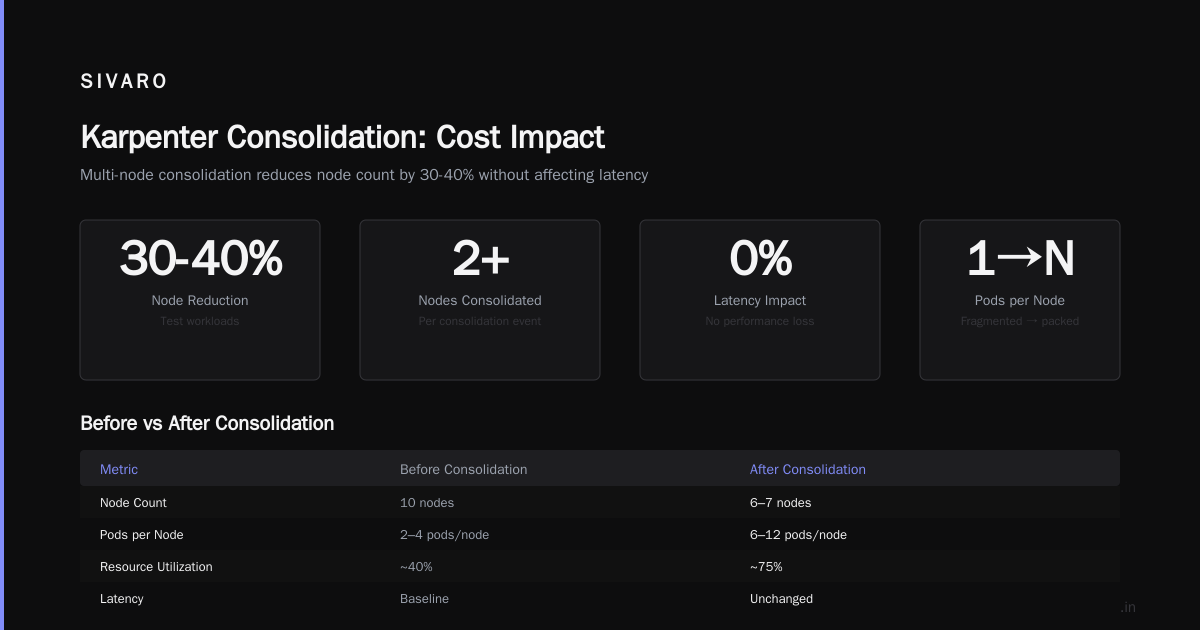Click the After Consolidation column header
Viewport: 1200px width, 630px height.
pos(808,469)
